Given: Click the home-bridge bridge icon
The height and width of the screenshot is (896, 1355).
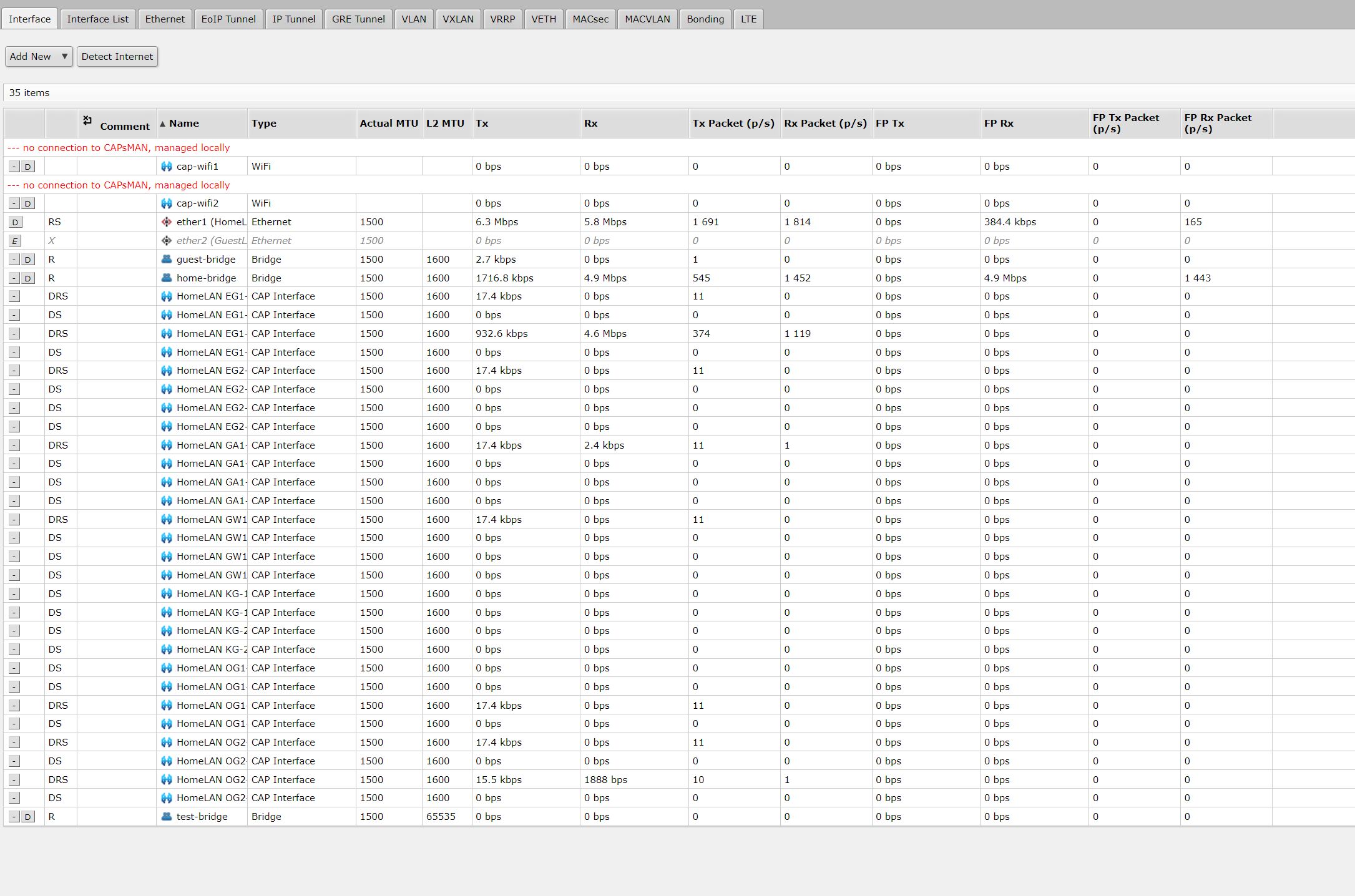Looking at the screenshot, I should click(166, 278).
